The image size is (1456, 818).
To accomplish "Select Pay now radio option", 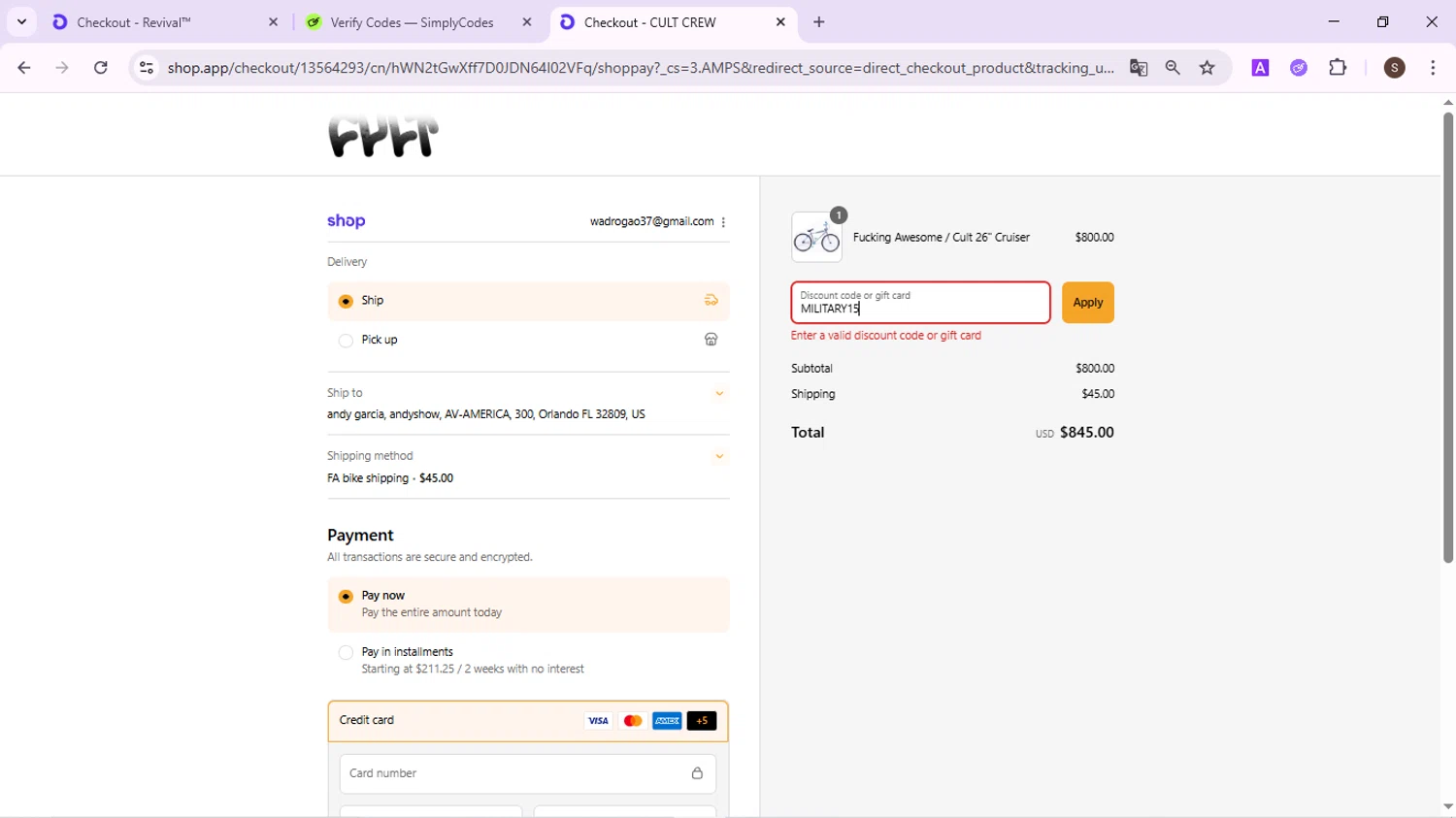I will (x=346, y=596).
